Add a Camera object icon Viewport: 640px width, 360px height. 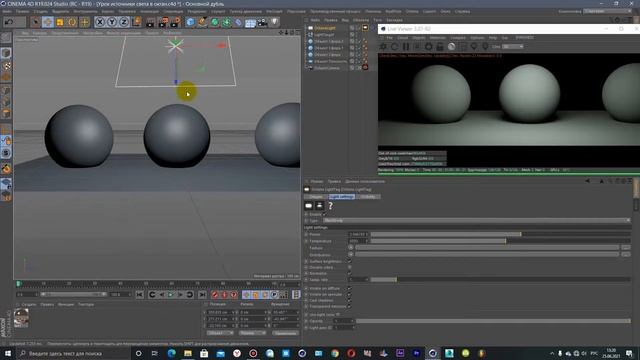tap(262, 22)
